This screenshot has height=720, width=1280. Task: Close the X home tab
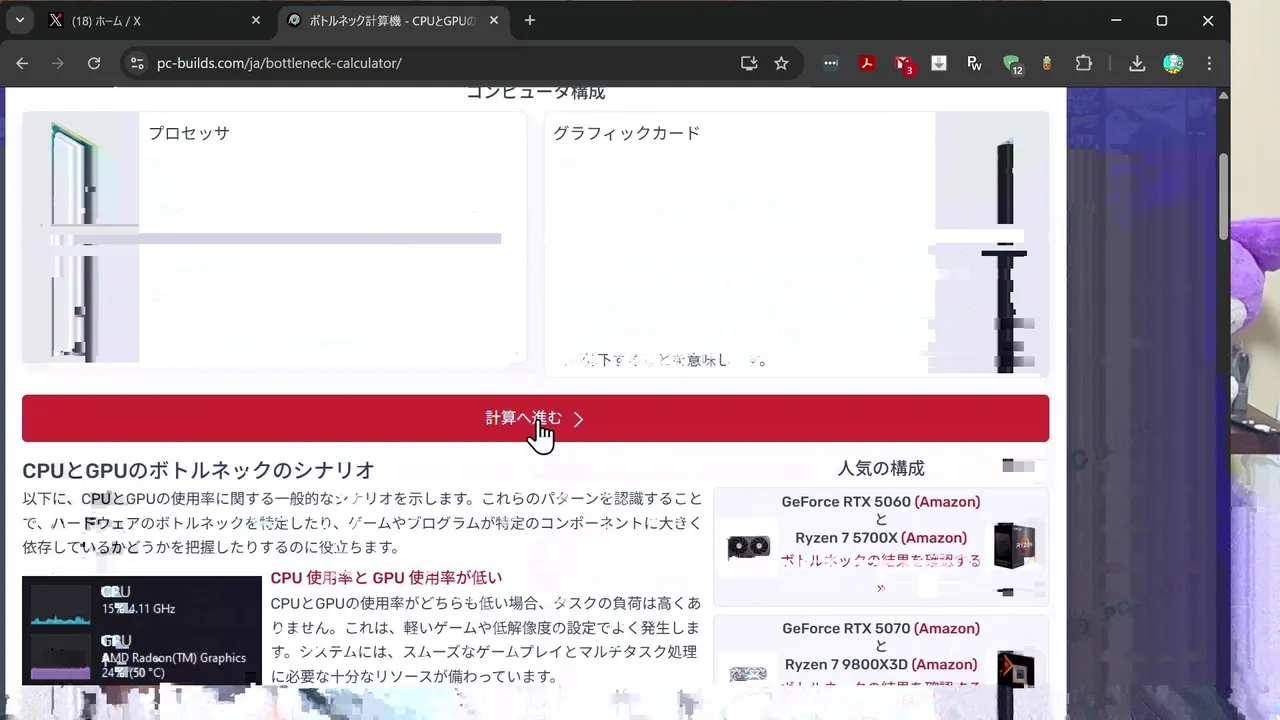tap(255, 20)
